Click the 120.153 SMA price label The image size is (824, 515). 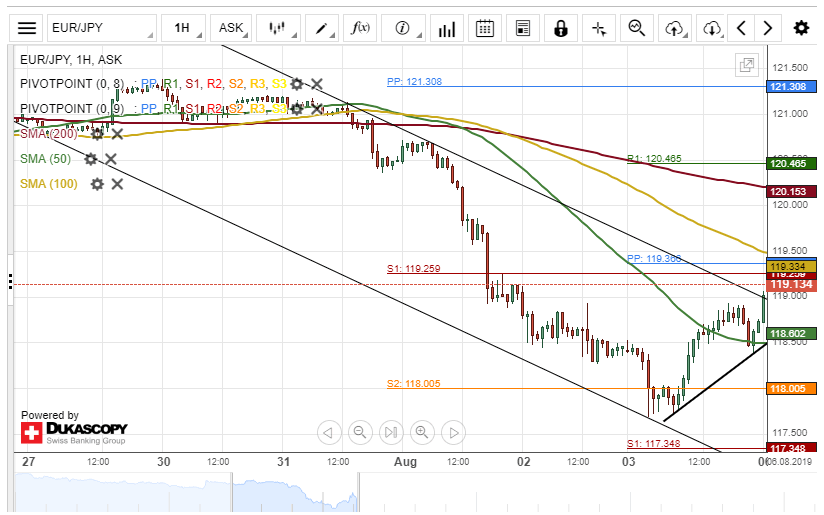coord(791,192)
